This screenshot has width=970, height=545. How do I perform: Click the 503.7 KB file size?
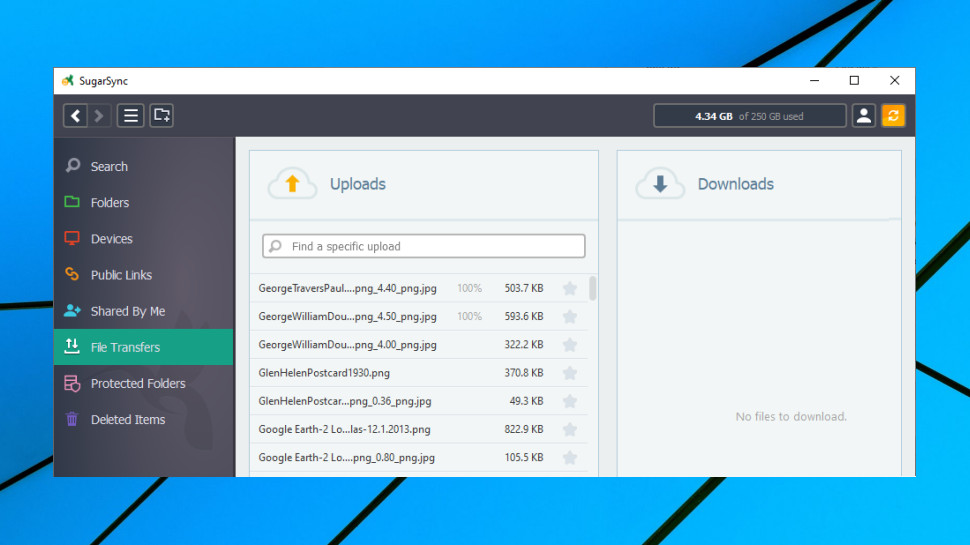(x=523, y=288)
